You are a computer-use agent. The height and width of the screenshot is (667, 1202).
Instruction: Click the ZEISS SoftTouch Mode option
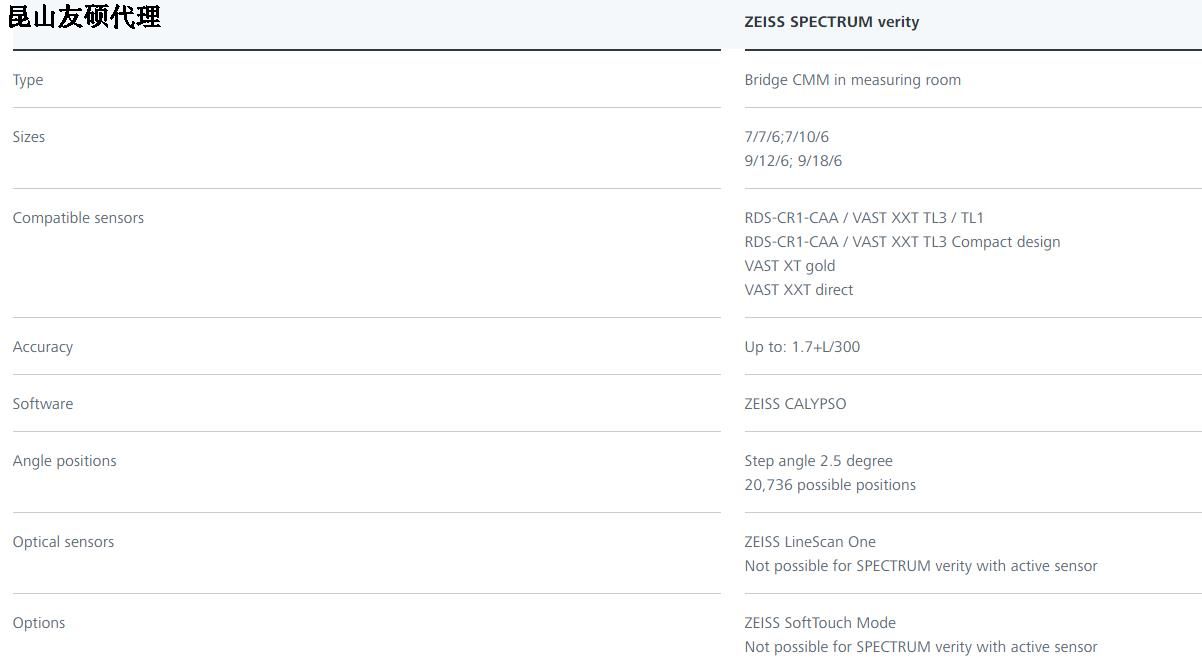point(820,623)
